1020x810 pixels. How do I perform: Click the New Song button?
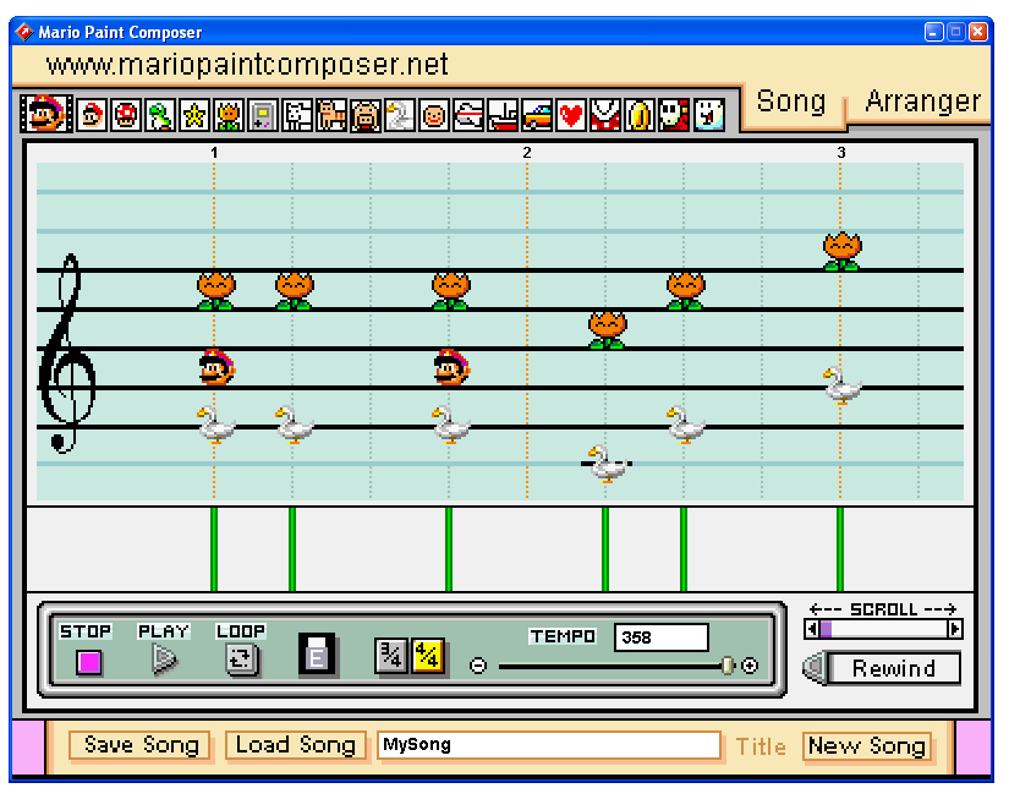(x=867, y=746)
